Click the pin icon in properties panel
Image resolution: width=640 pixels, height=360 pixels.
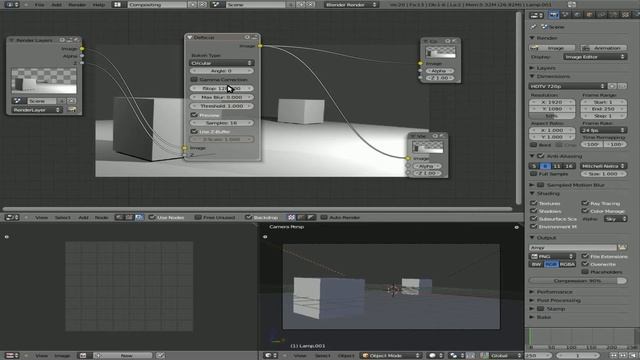click(534, 27)
